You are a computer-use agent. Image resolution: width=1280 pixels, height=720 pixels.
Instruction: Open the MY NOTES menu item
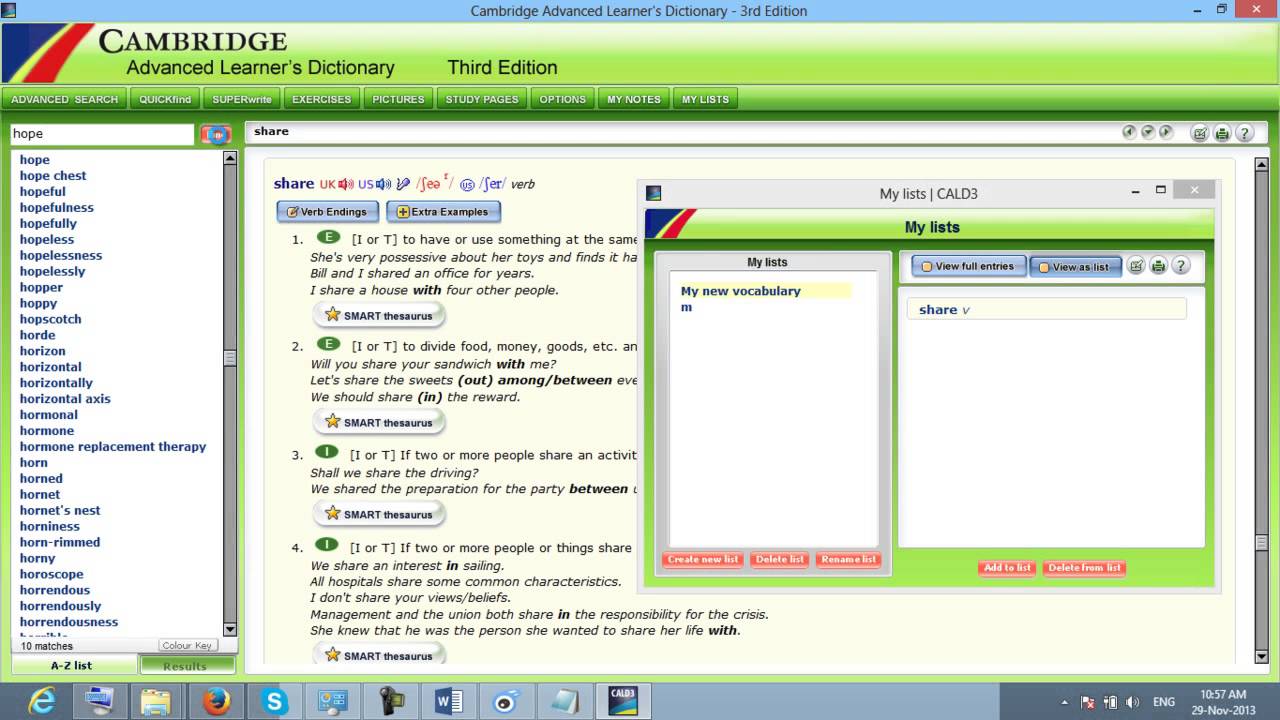click(634, 99)
